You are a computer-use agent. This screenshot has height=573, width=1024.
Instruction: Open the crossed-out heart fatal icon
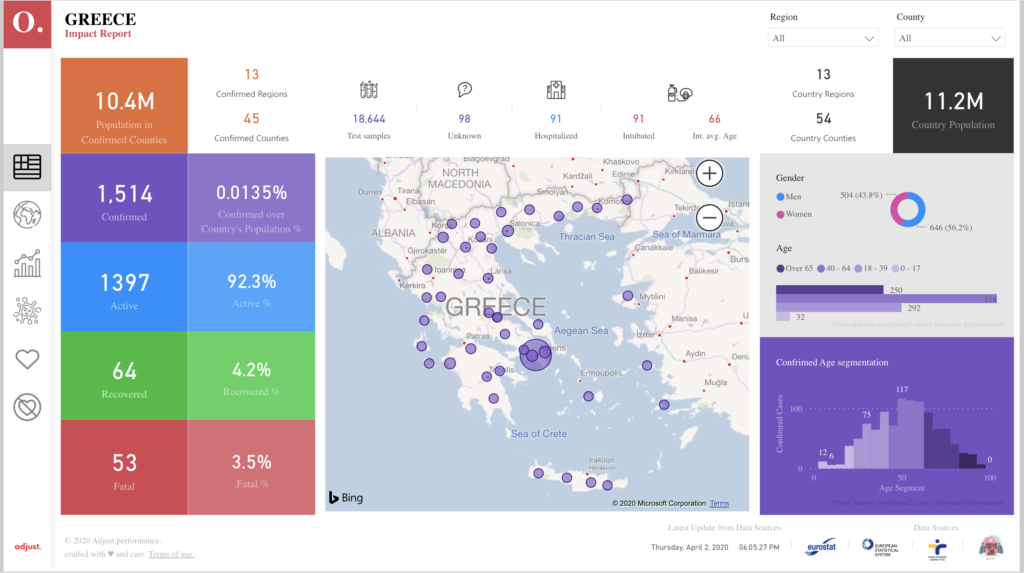click(27, 407)
